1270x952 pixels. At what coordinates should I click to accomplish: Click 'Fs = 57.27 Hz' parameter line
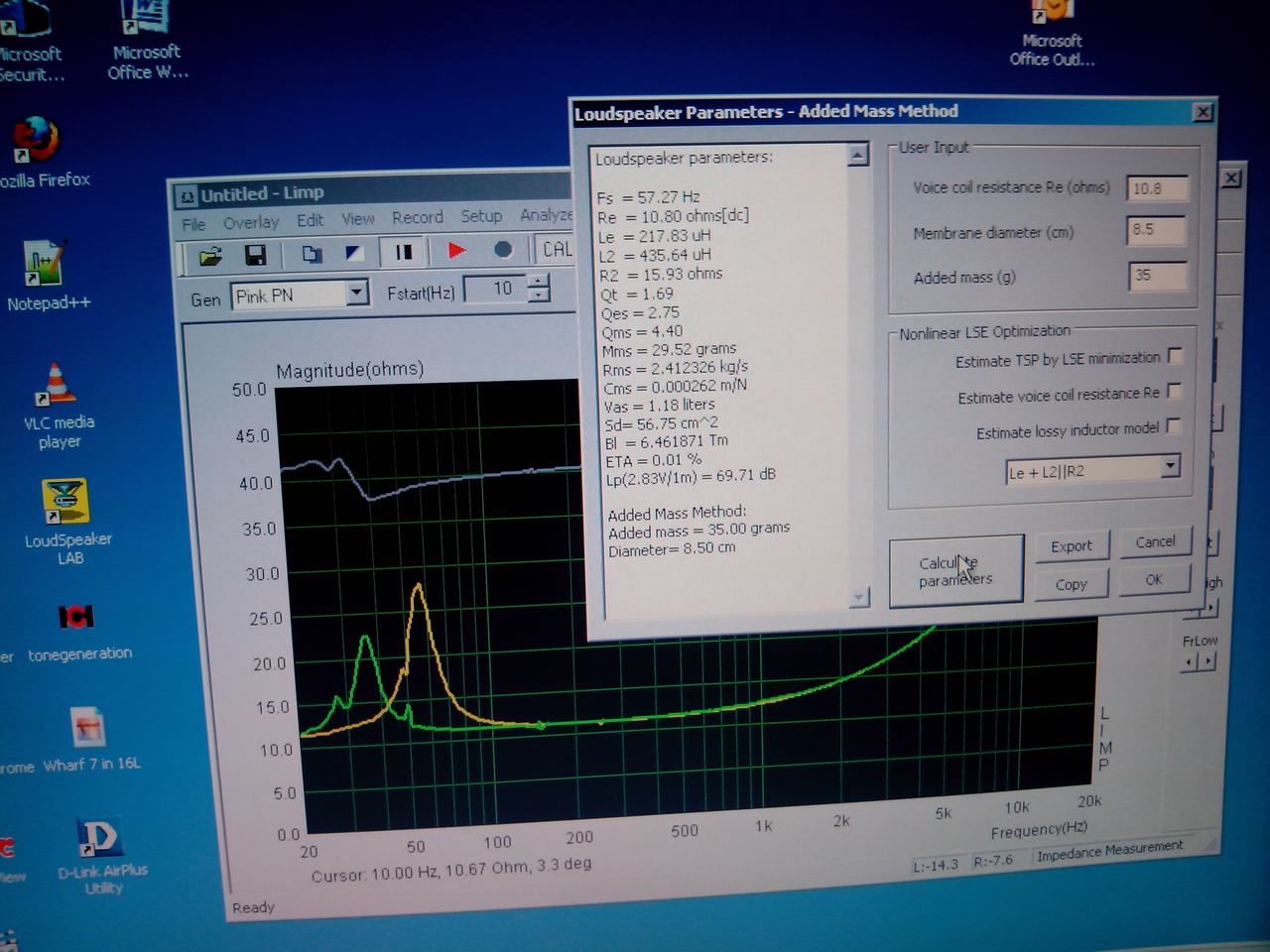648,197
